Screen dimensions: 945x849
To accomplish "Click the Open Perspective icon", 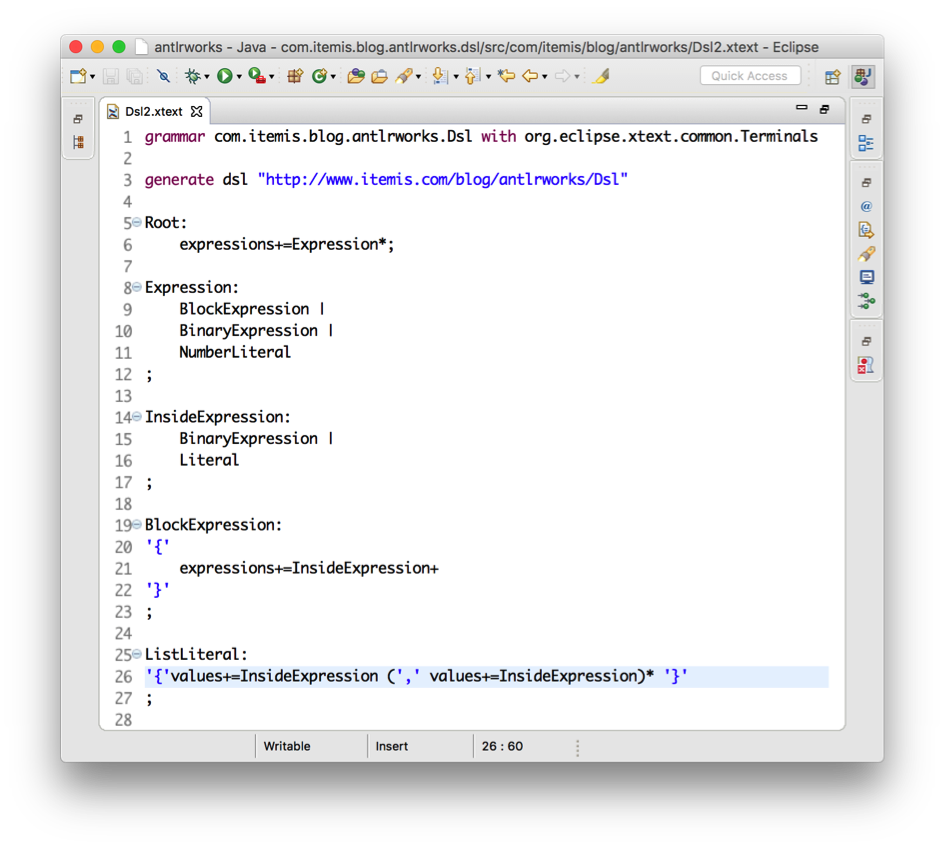I will click(833, 77).
